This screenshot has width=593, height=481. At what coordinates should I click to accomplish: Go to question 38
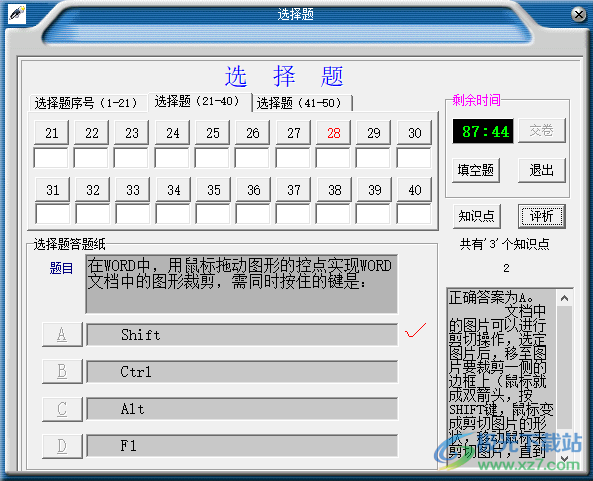335,189
